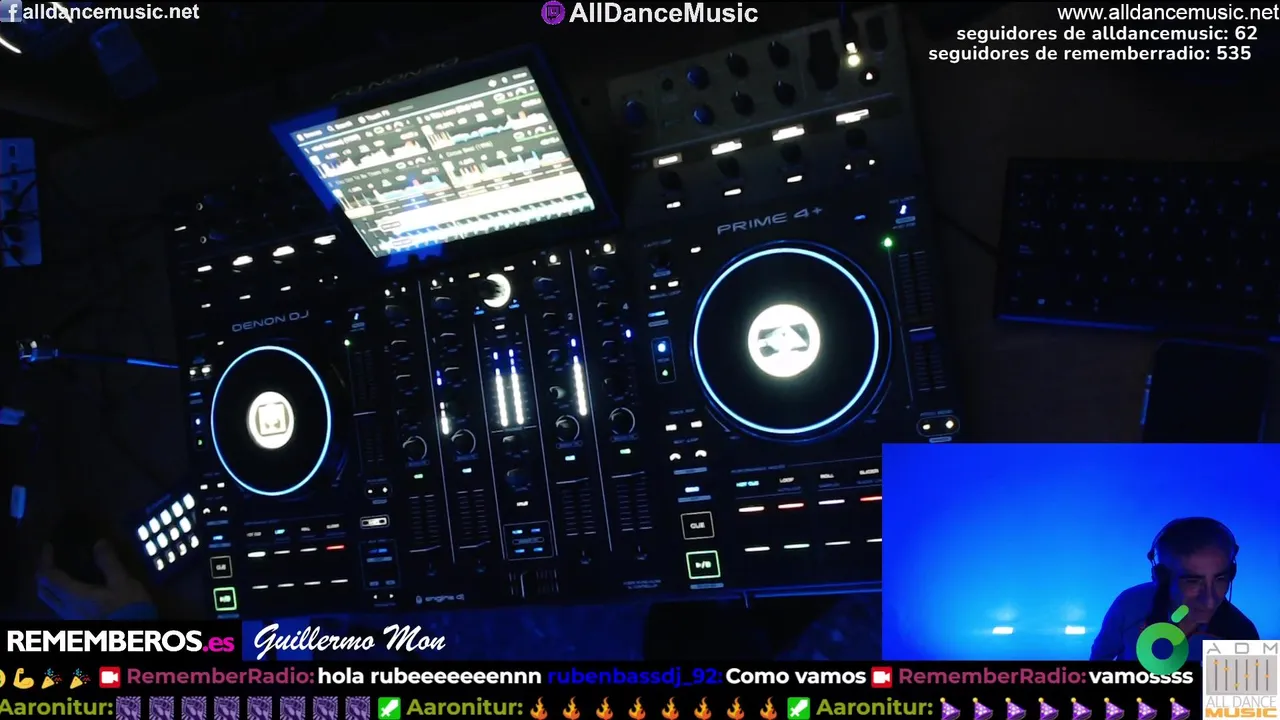
Task: Click the right deck CUE button
Action: (x=698, y=525)
